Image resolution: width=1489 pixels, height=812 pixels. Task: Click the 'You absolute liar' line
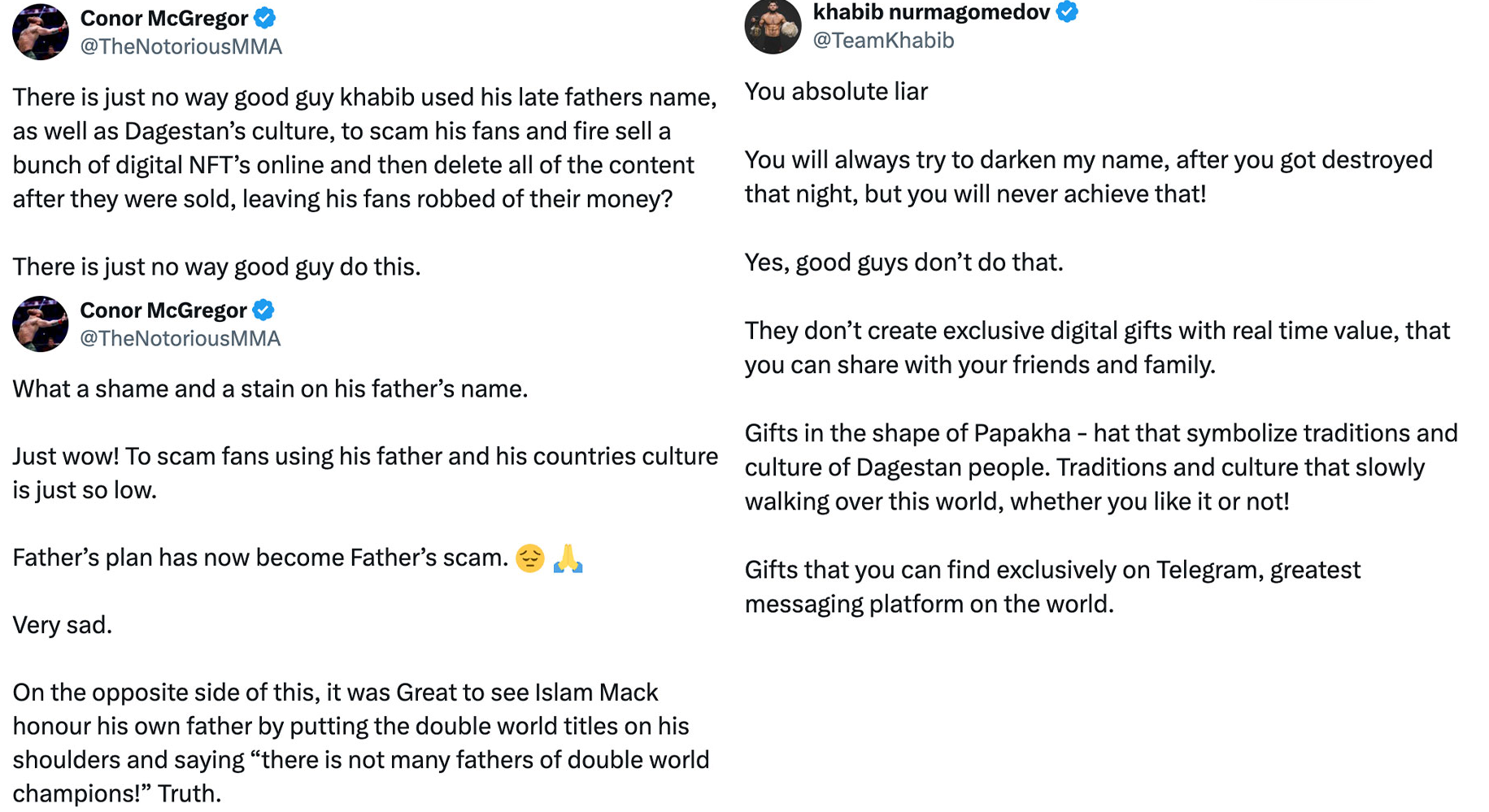(x=836, y=91)
